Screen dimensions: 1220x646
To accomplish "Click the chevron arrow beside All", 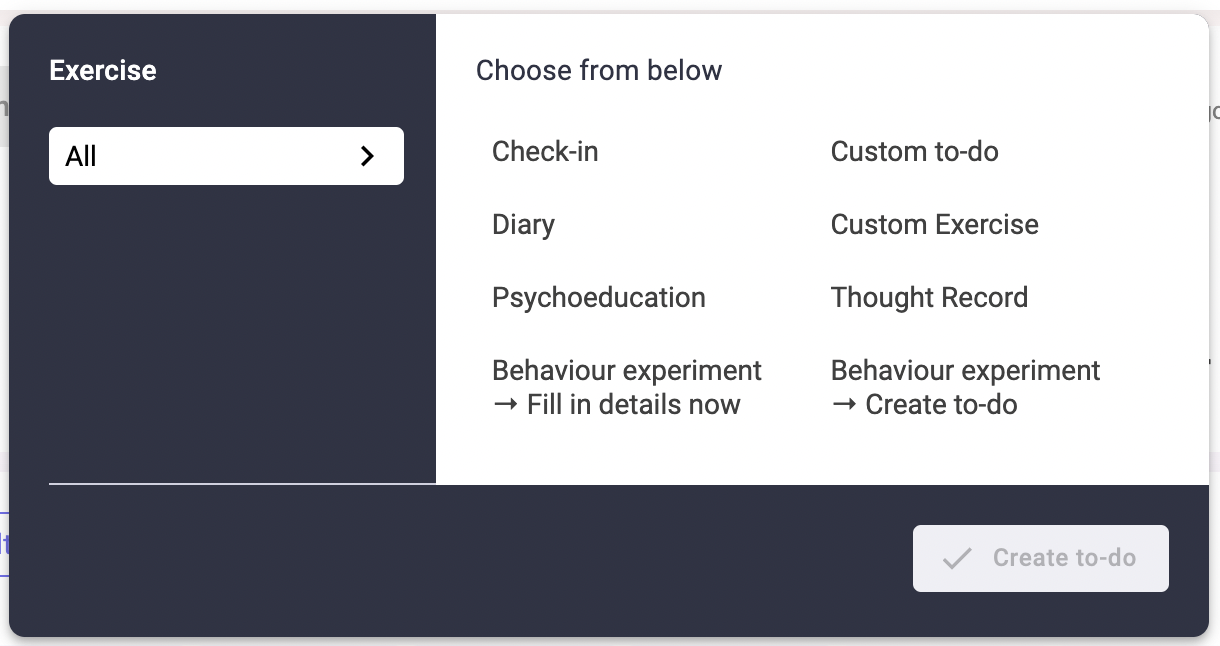I will coord(367,156).
